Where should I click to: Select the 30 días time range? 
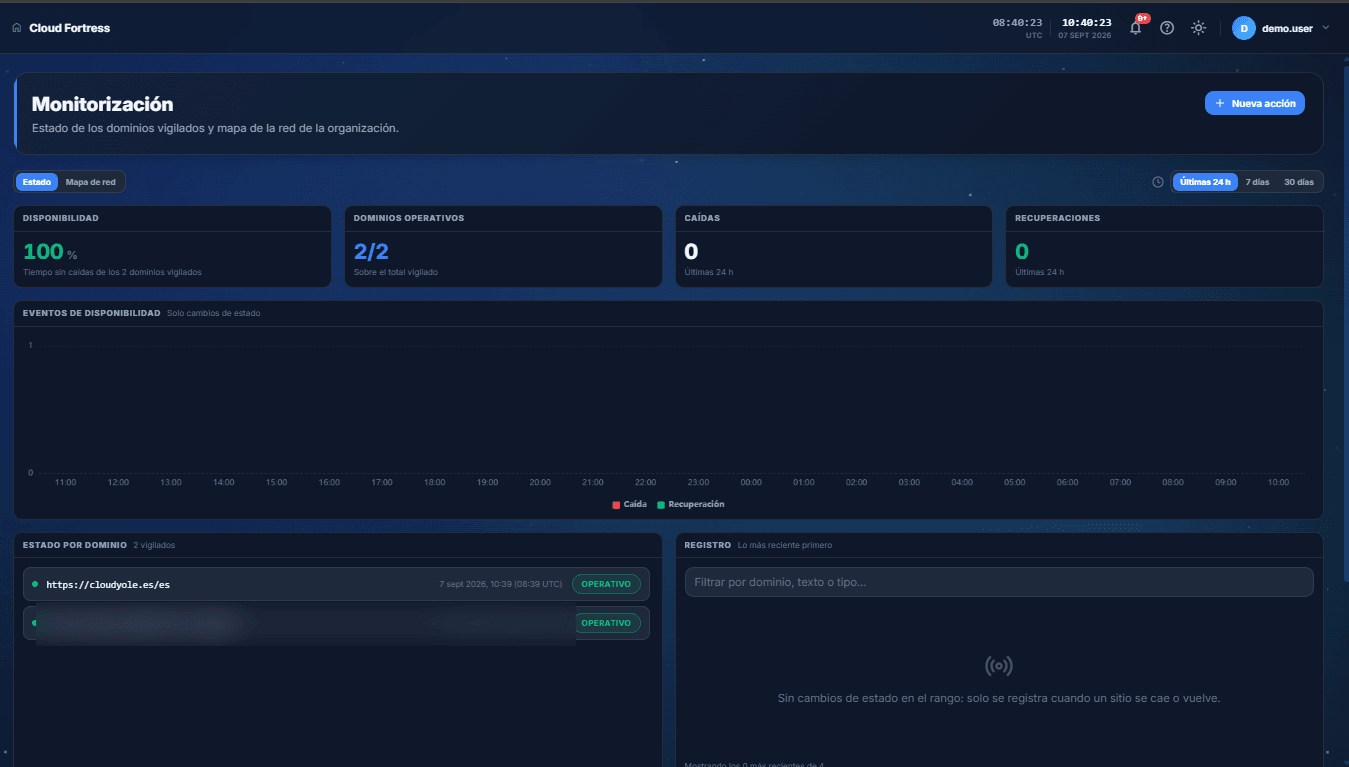[x=1299, y=182]
